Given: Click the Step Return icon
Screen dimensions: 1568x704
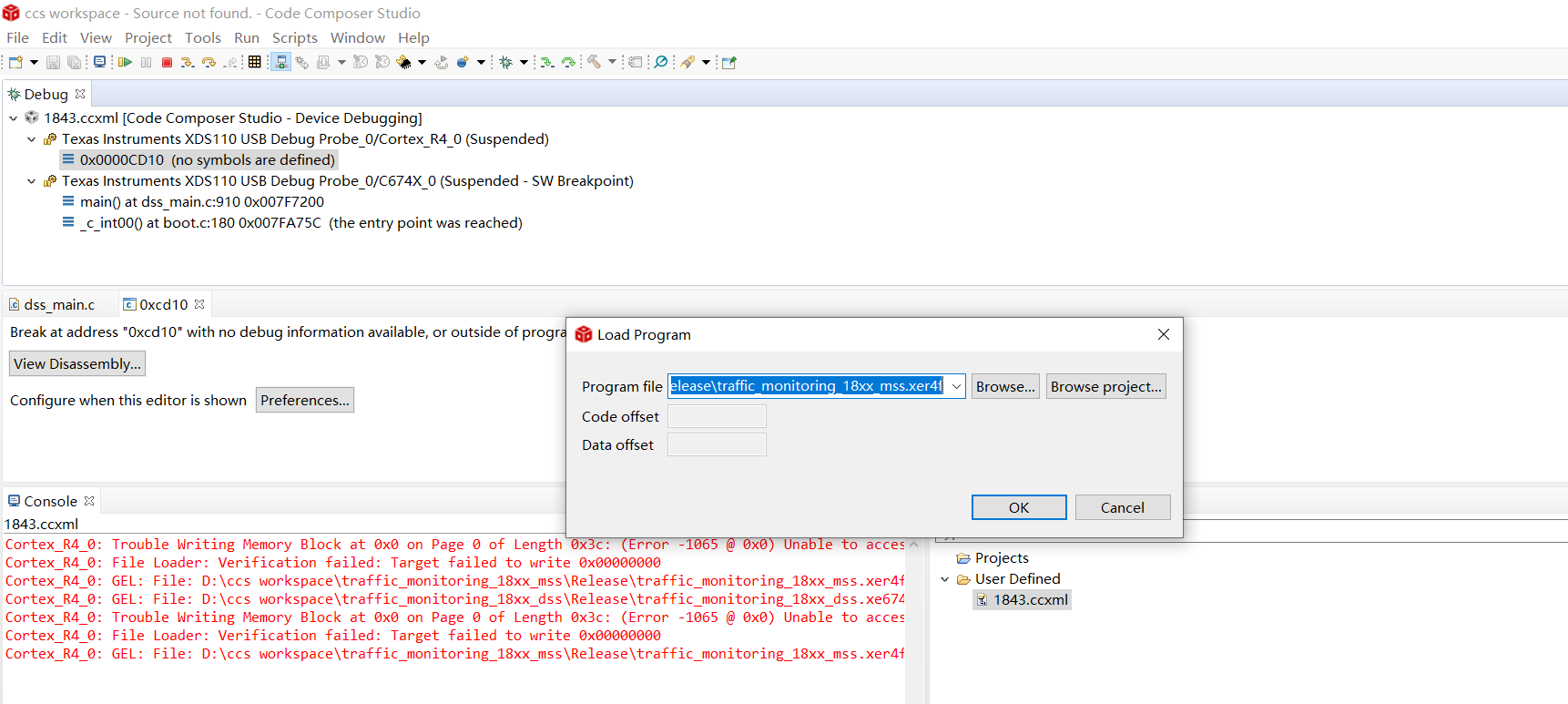Looking at the screenshot, I should pyautogui.click(x=231, y=62).
